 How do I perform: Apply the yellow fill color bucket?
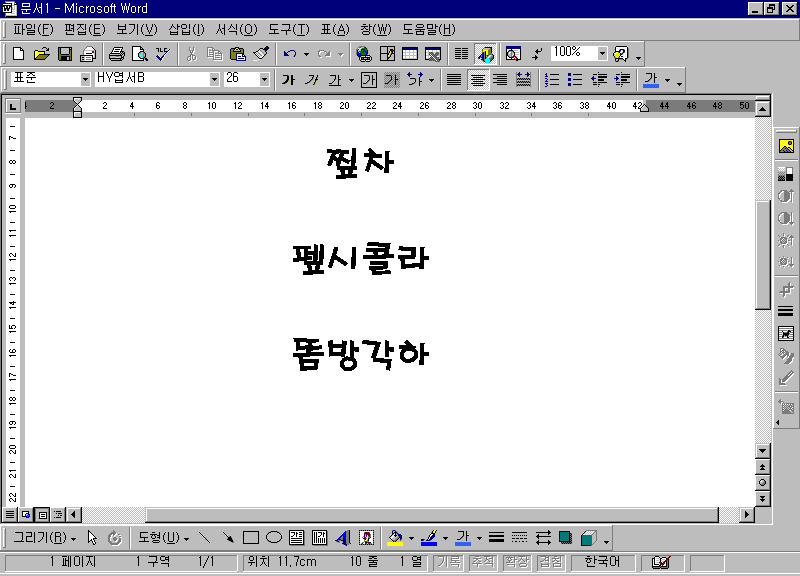pyautogui.click(x=395, y=538)
